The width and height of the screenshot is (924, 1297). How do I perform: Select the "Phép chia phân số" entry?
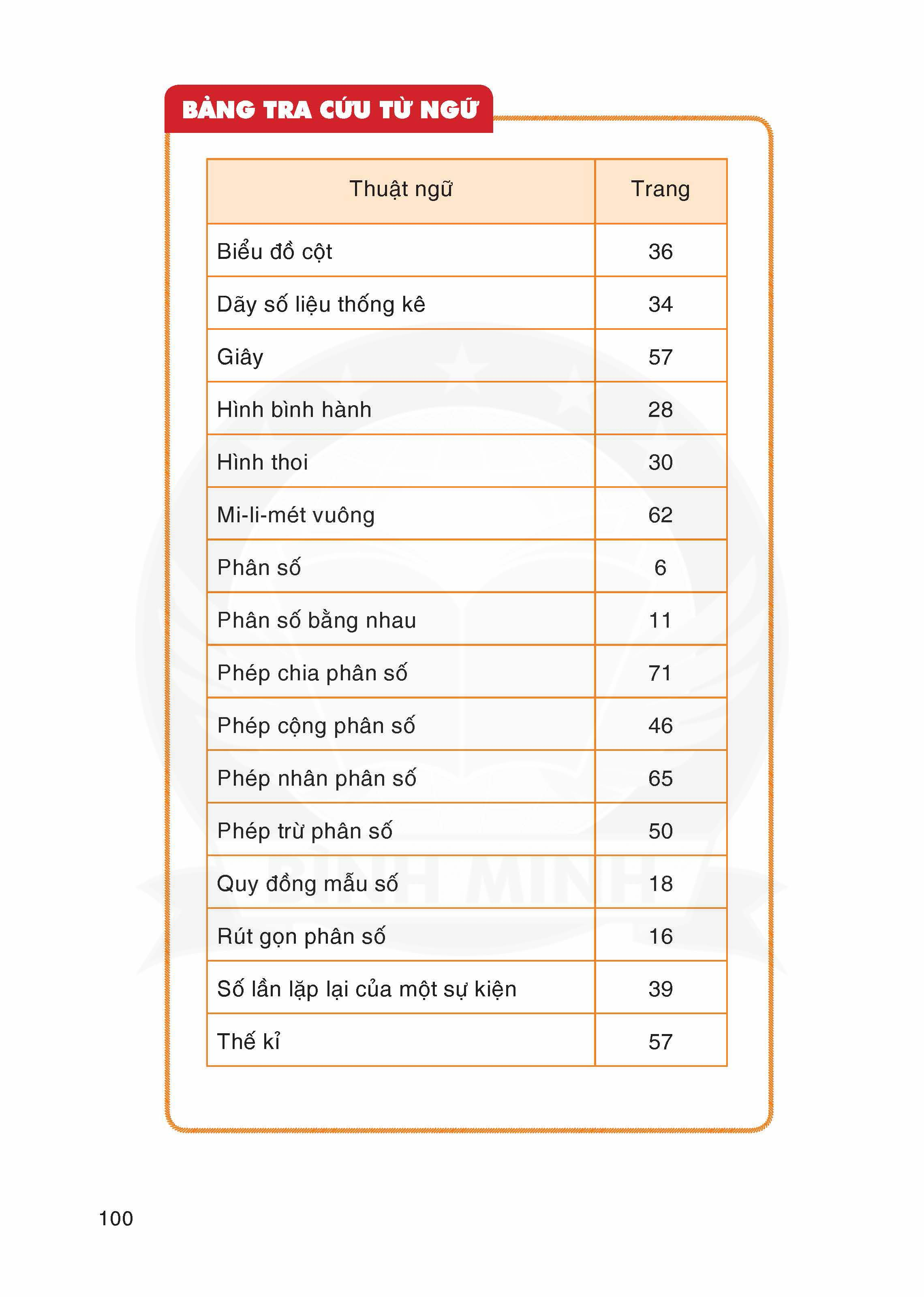pos(312,673)
